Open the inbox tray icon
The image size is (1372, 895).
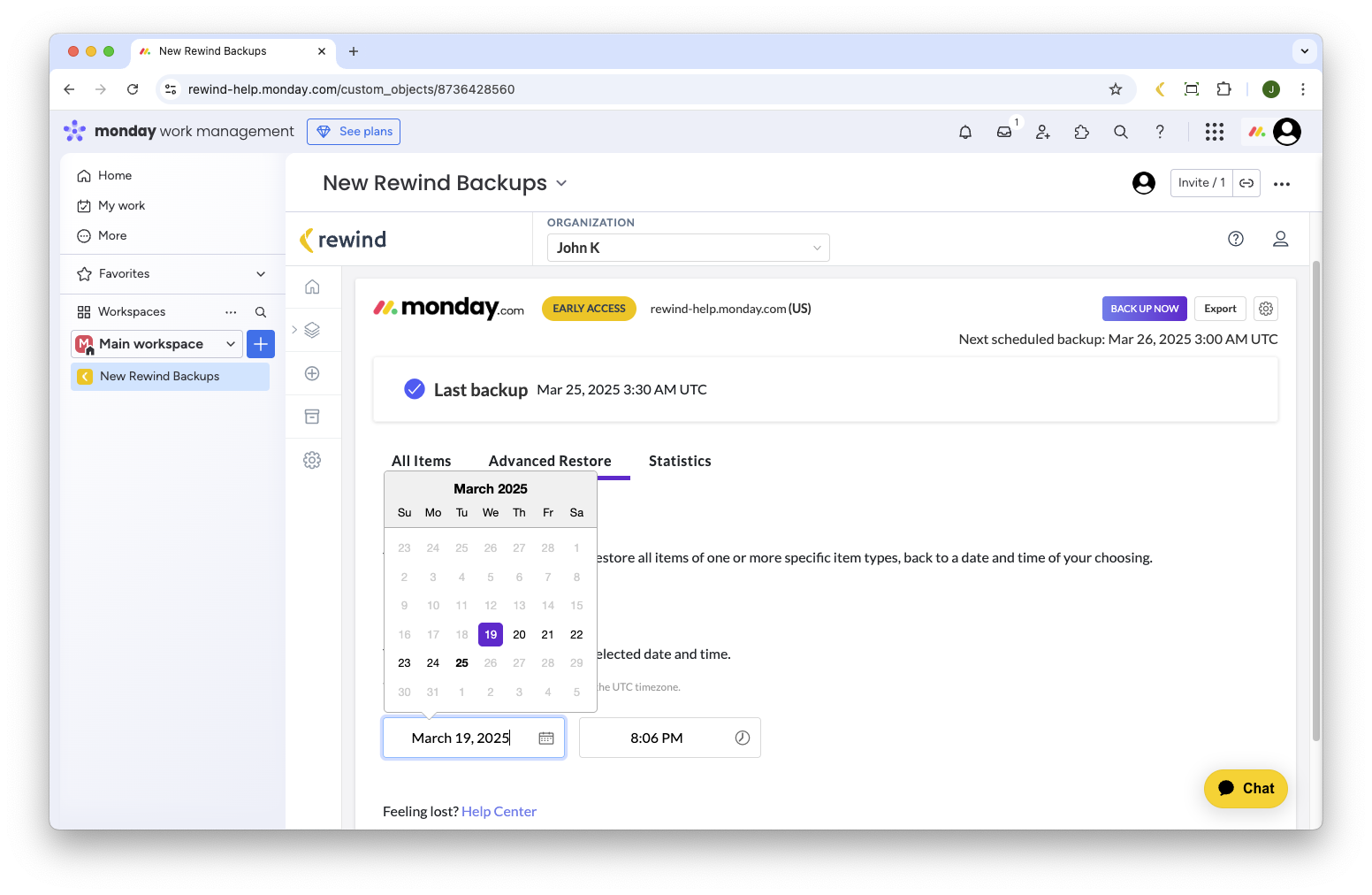pyautogui.click(x=1004, y=132)
